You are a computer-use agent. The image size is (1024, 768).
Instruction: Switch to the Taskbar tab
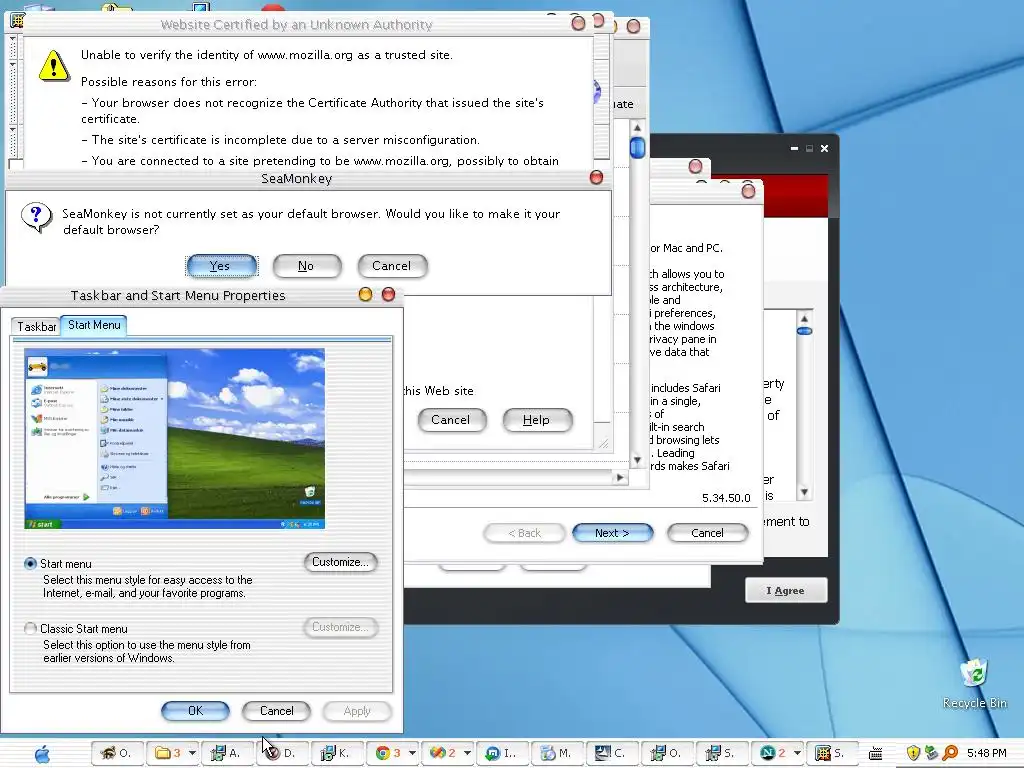[x=36, y=327]
